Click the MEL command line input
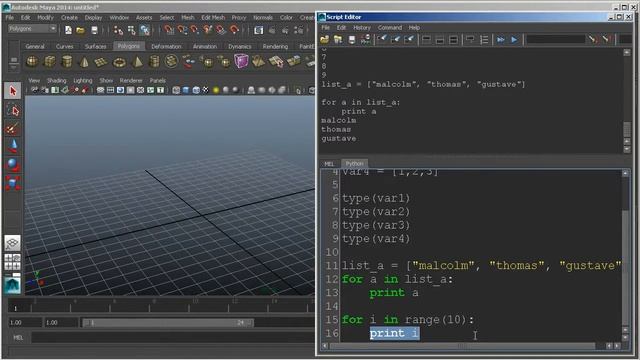640x360 pixels. click(173, 338)
